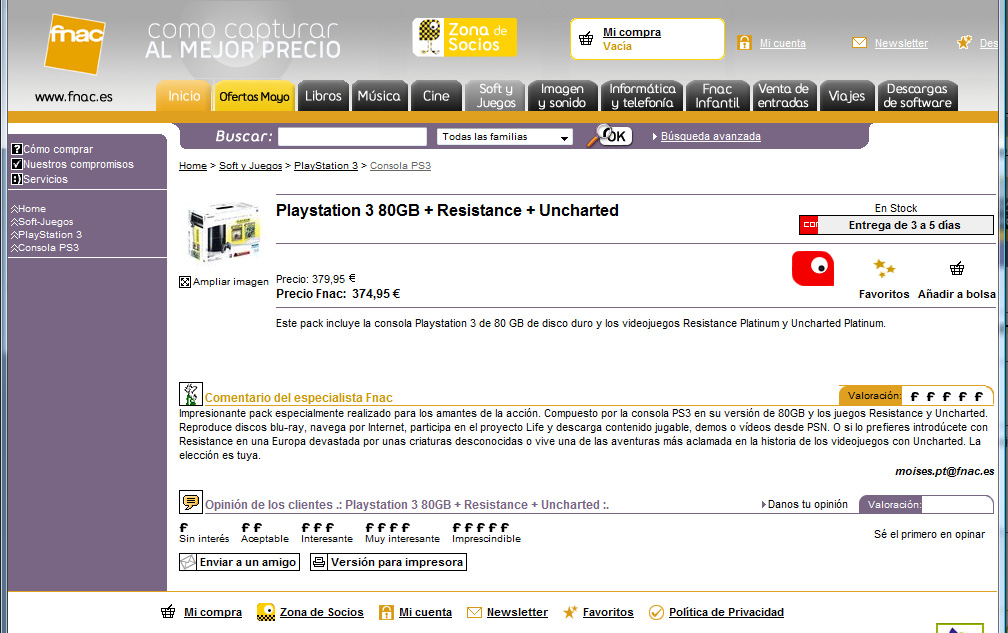Select the one-star Sin interés rating
Viewport: 1008px width, 633px height.
coord(184,527)
